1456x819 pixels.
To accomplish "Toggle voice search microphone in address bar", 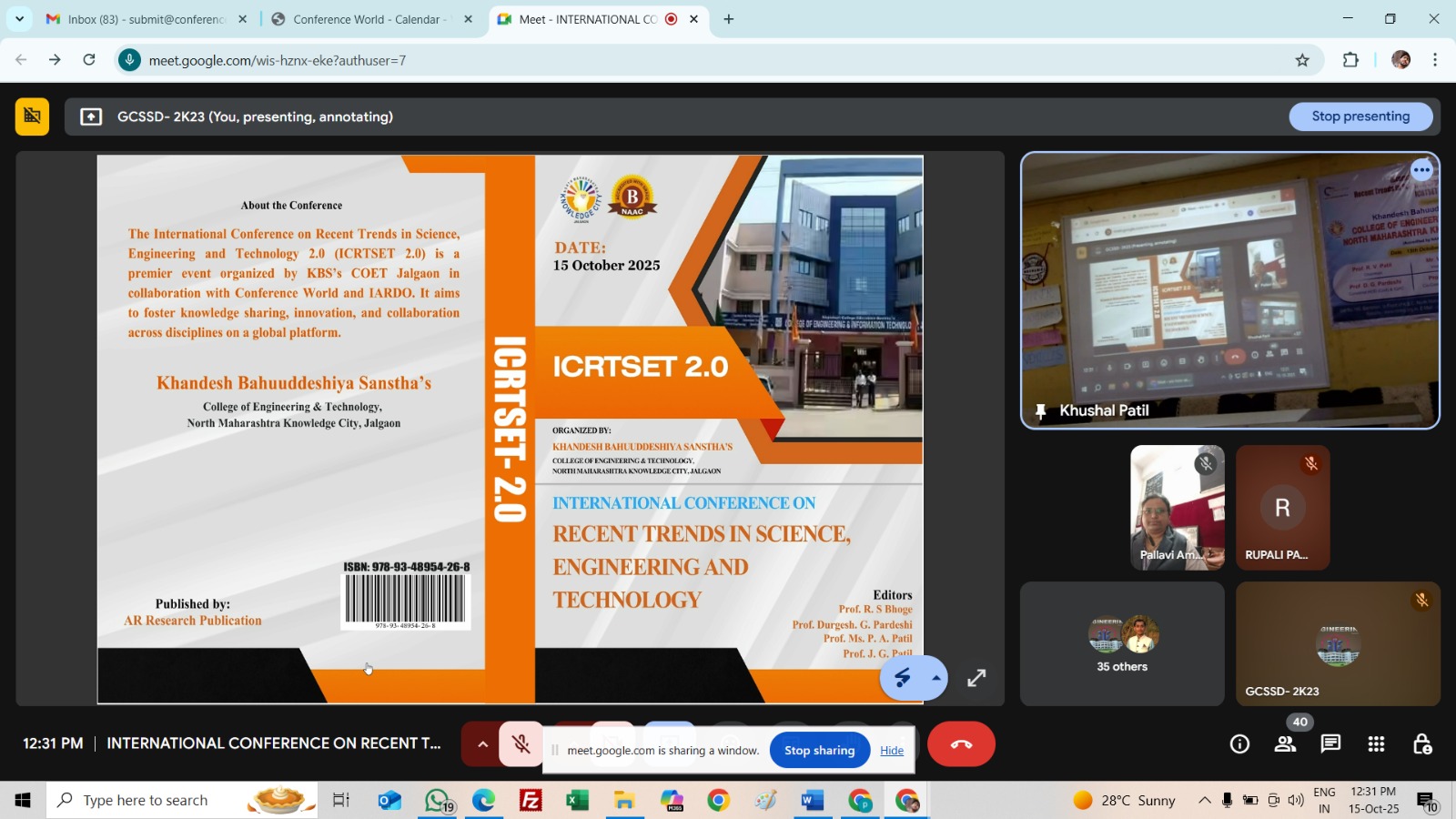I will [130, 60].
